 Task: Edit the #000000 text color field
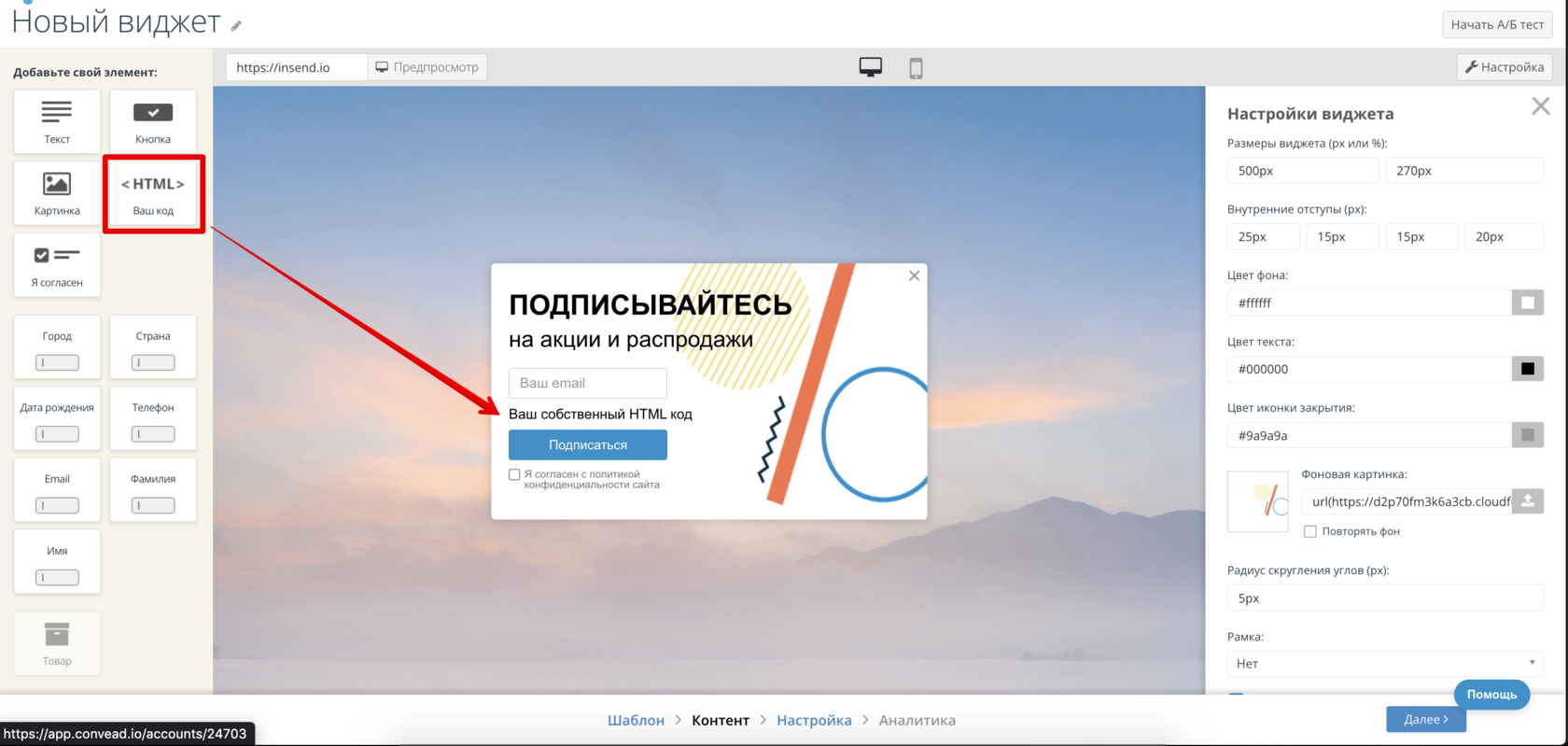(x=1369, y=369)
